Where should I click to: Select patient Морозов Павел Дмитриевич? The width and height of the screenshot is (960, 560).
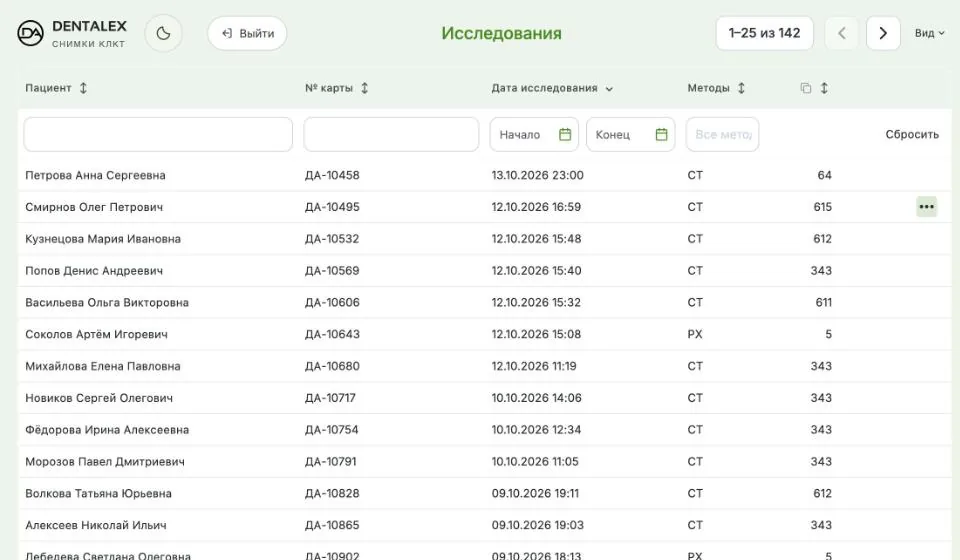(x=105, y=461)
